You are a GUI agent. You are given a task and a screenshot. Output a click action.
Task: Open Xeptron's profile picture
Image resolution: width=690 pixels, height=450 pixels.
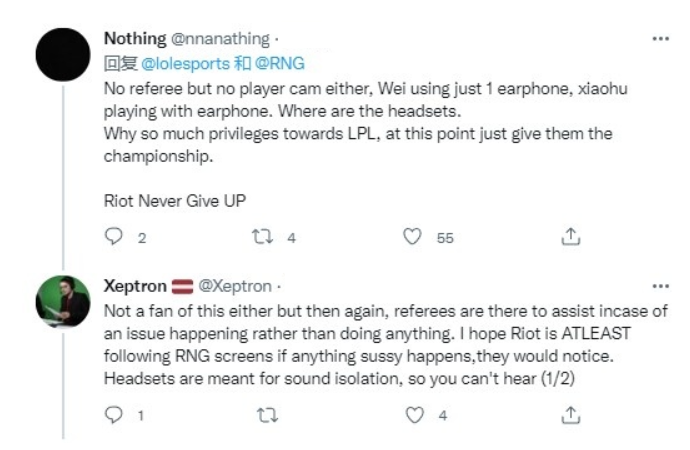pos(64,300)
